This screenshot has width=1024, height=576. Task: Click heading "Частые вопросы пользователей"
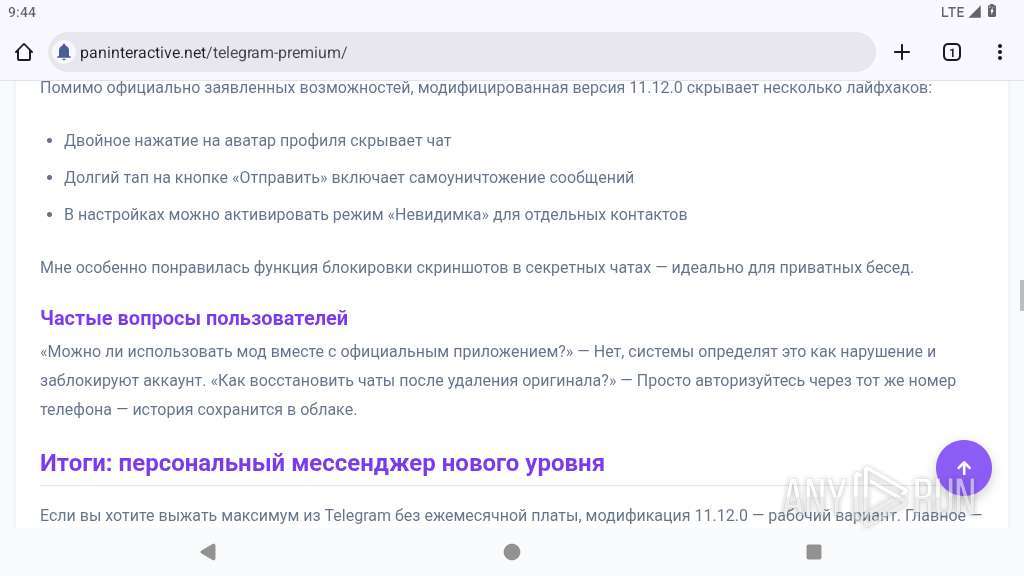coord(194,318)
